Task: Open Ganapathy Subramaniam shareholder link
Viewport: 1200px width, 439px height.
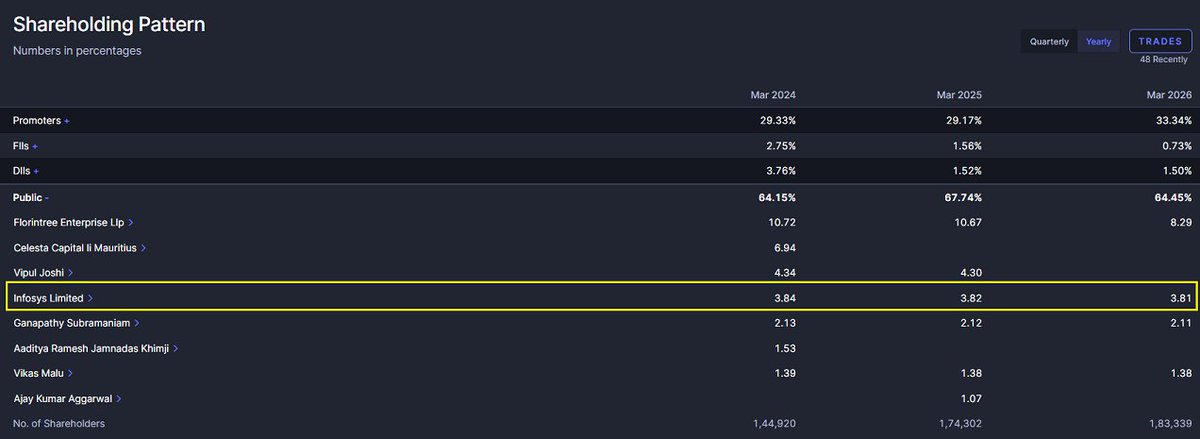Action: (77, 323)
